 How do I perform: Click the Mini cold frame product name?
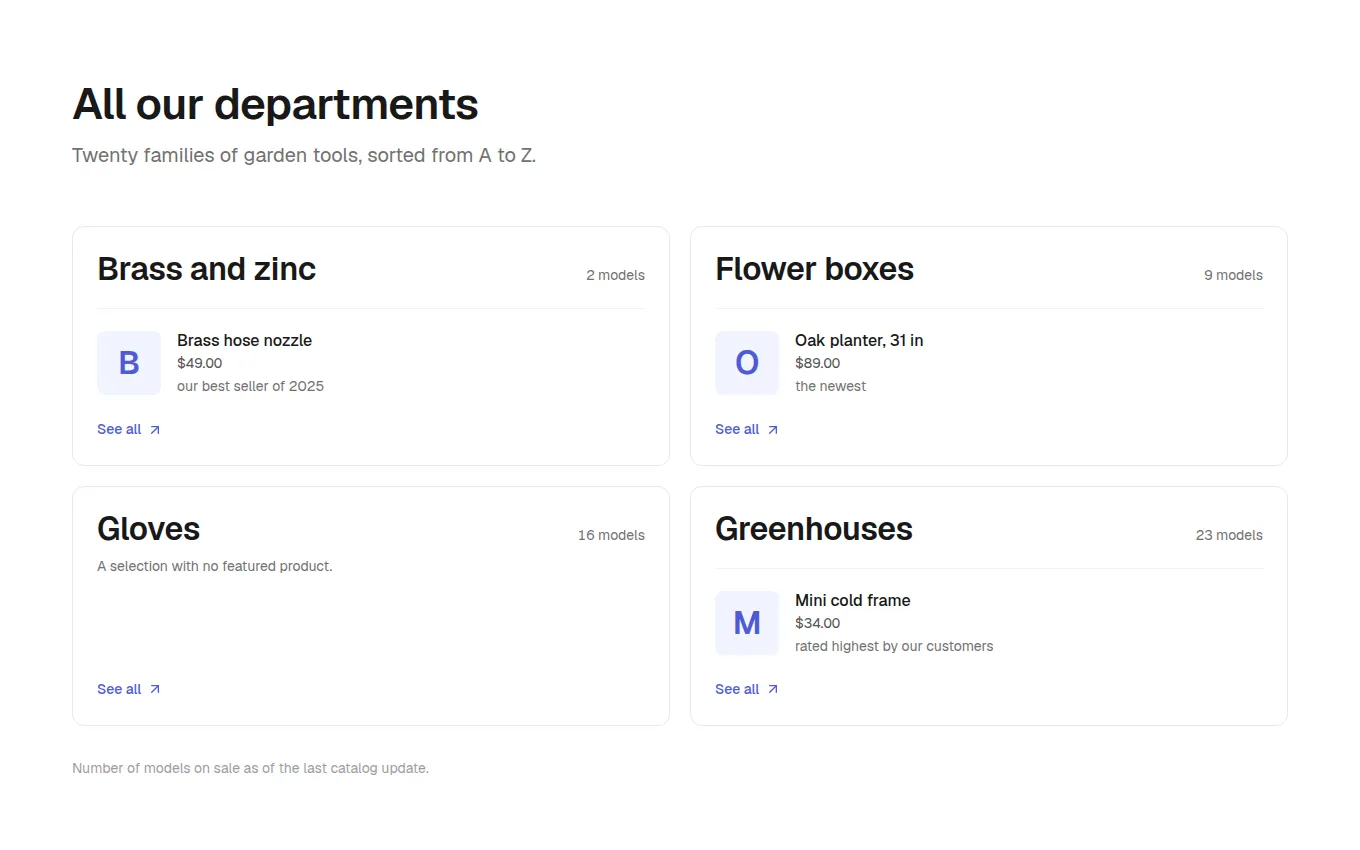(852, 600)
